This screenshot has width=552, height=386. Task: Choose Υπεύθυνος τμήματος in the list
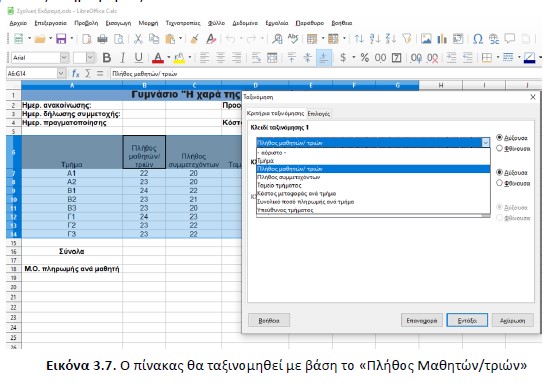[x=373, y=210]
